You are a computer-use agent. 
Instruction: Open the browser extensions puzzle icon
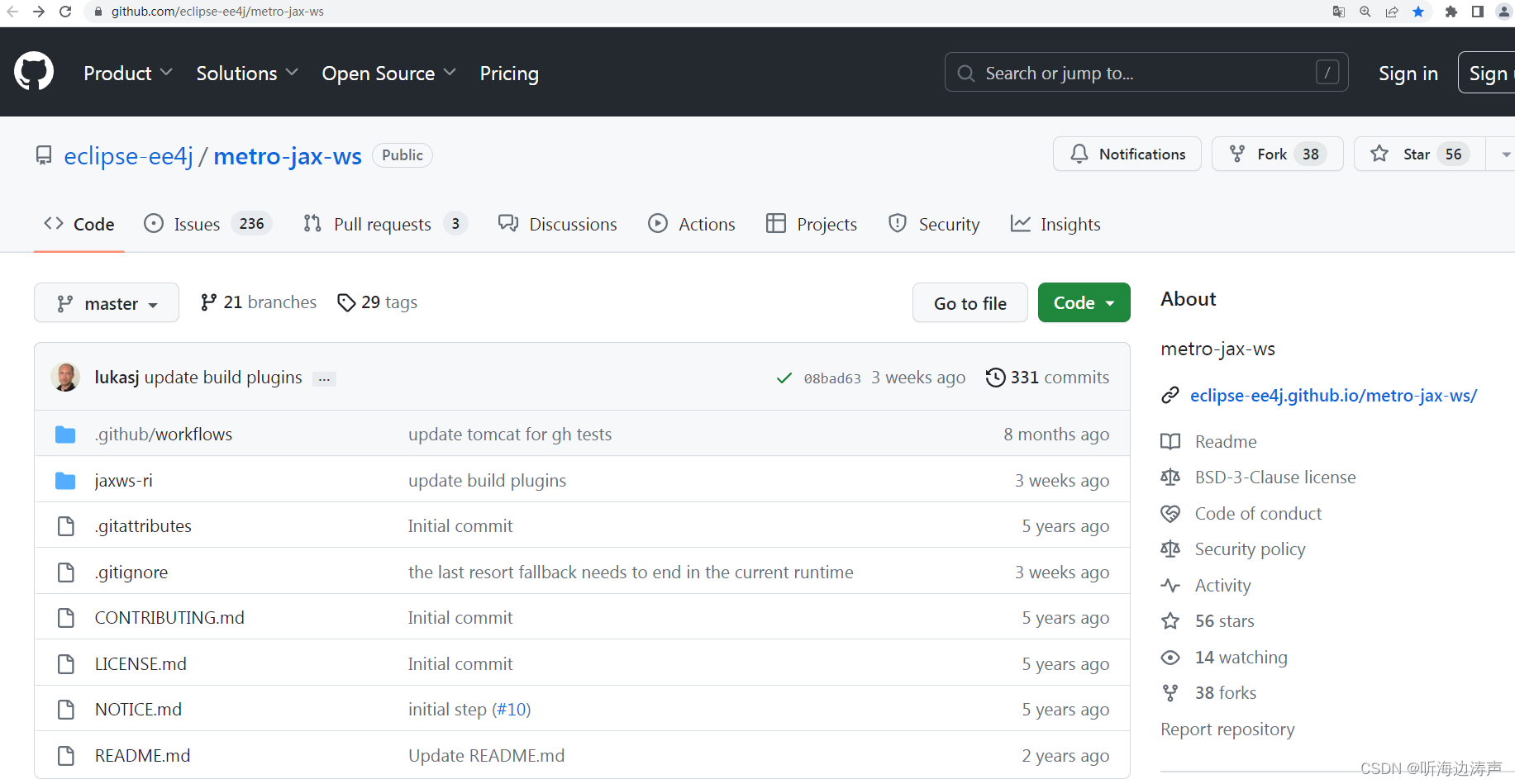[1451, 12]
